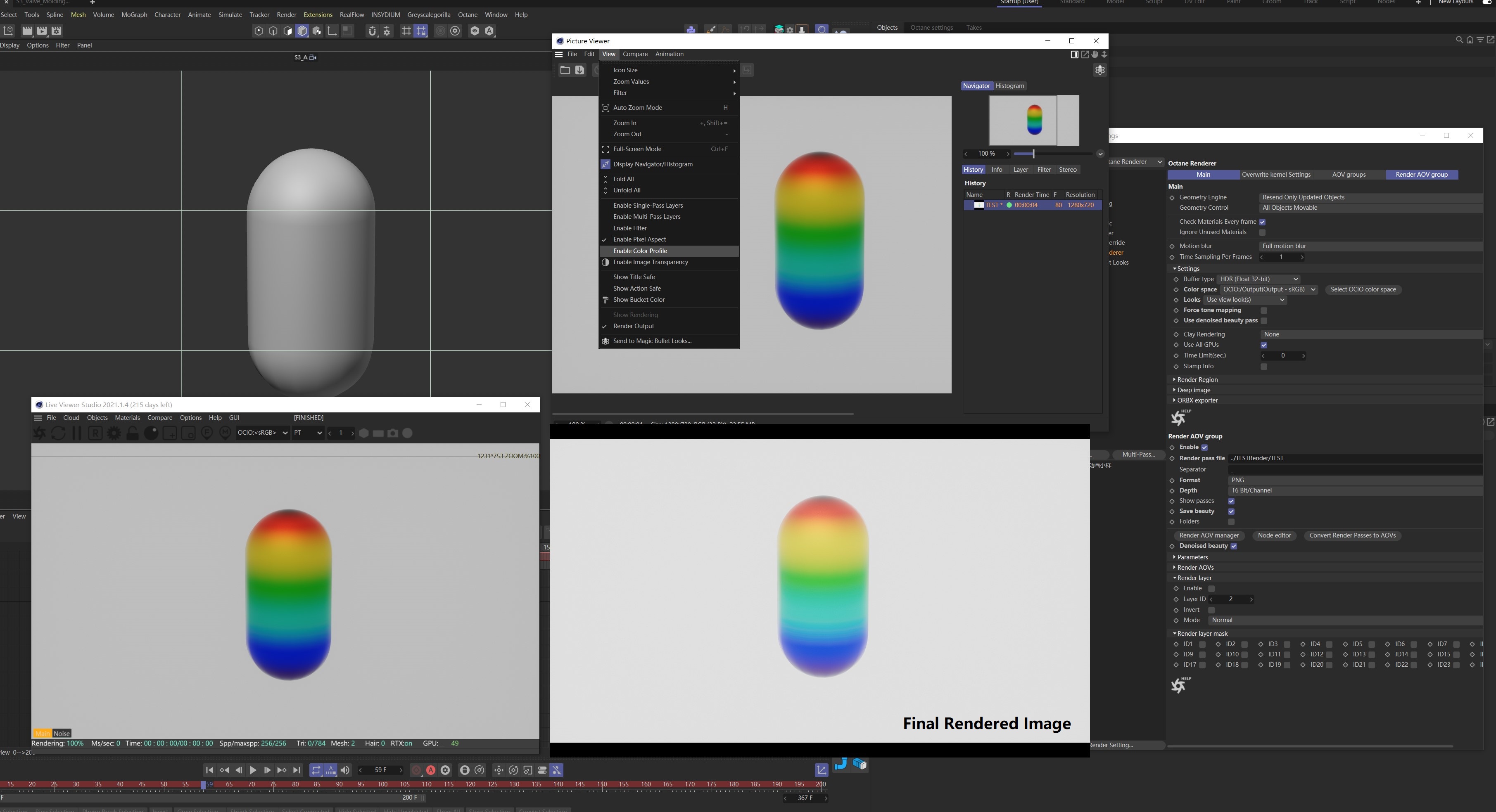Switch to the Histogram tab

pos(1009,86)
